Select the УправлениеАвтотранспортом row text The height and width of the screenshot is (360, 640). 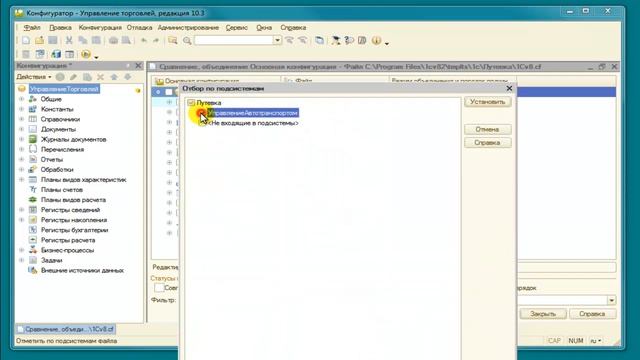[x=253, y=113]
